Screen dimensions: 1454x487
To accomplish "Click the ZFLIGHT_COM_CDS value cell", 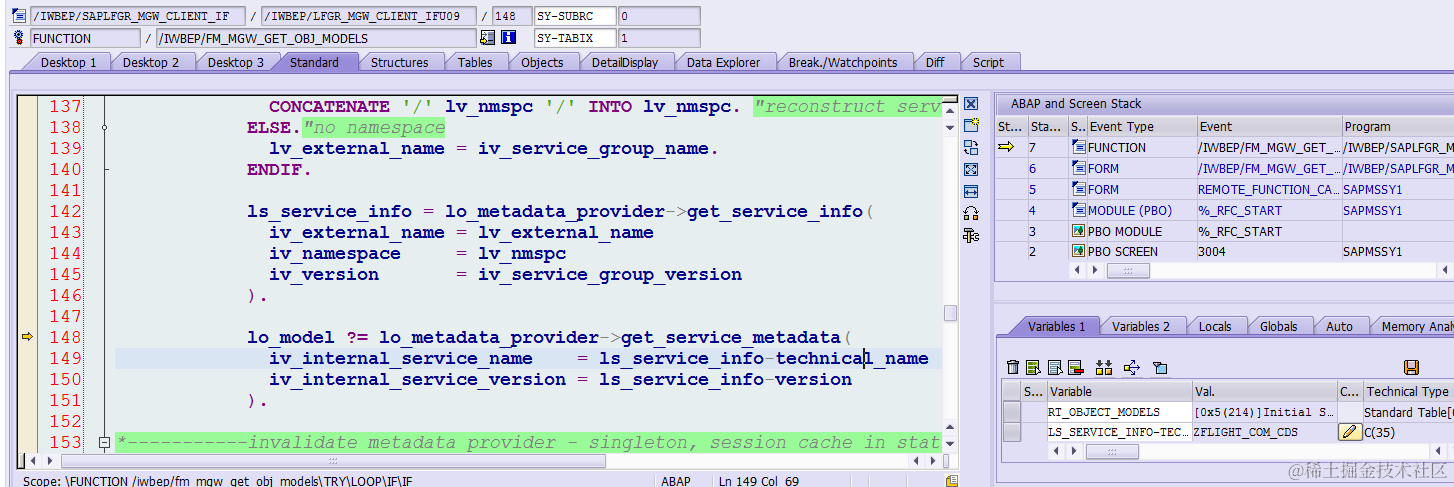I will [1264, 432].
